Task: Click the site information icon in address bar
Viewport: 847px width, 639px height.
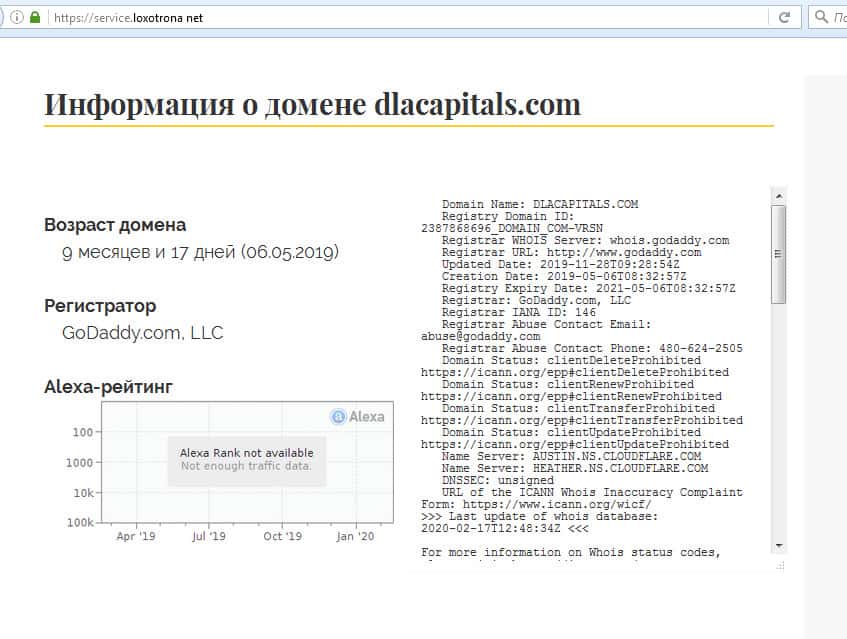Action: 17,17
